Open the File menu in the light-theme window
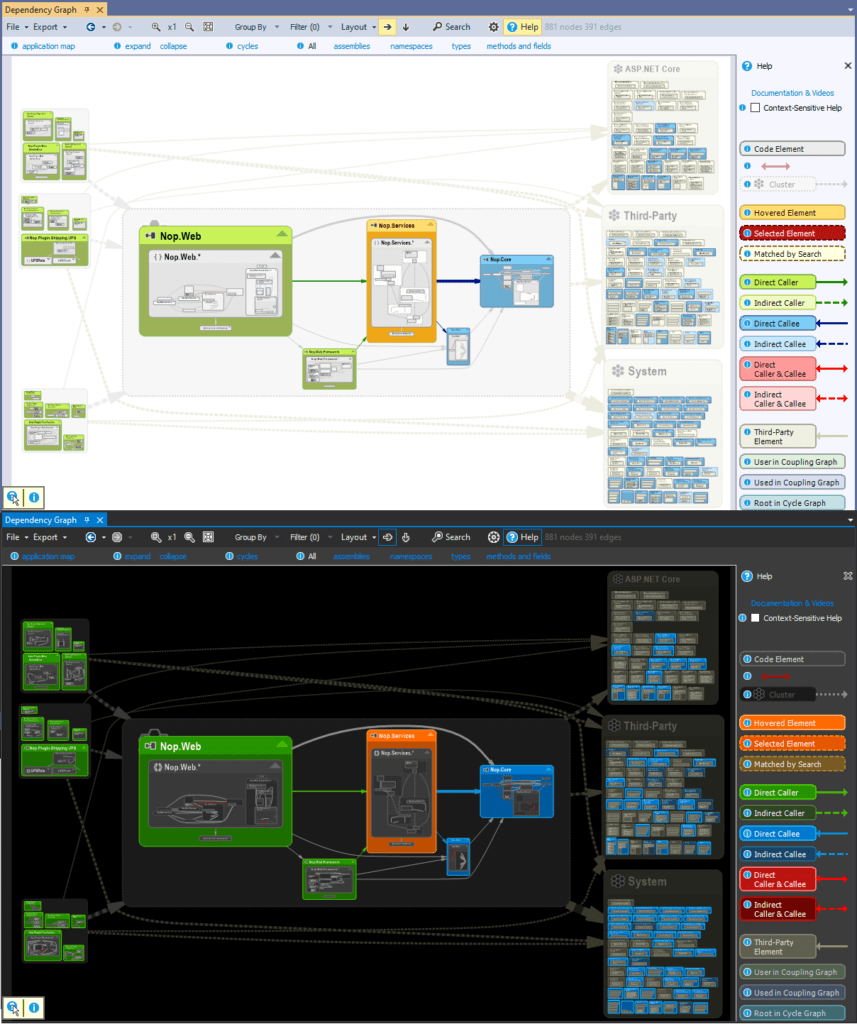The image size is (857, 1024). tap(17, 27)
